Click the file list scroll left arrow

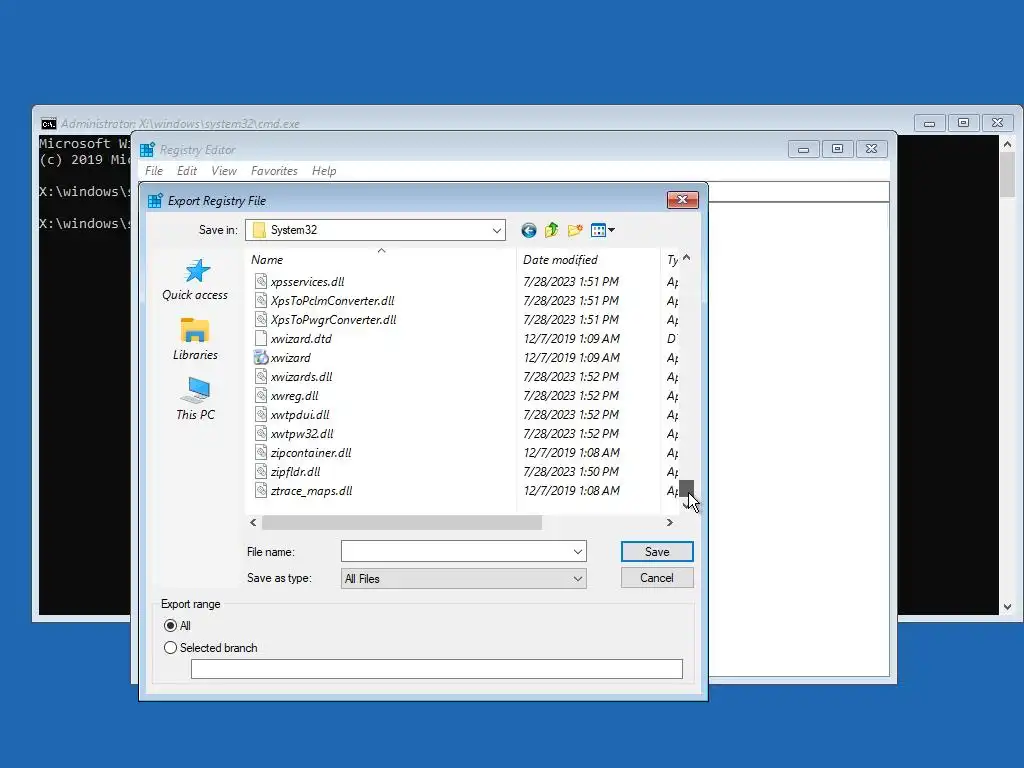pos(253,522)
